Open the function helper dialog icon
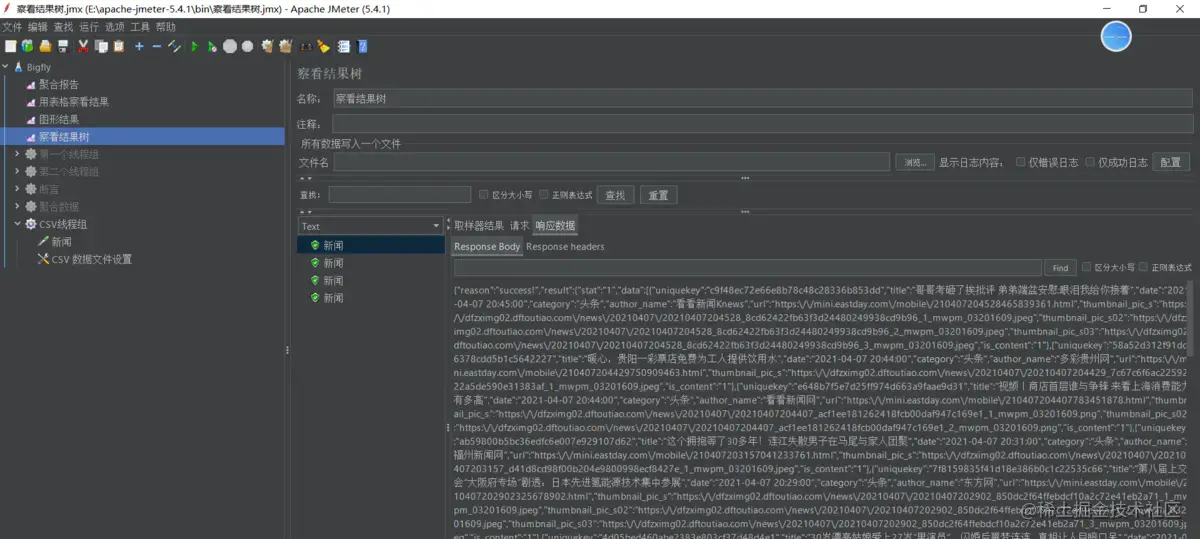The height and width of the screenshot is (539, 1200). [343, 46]
